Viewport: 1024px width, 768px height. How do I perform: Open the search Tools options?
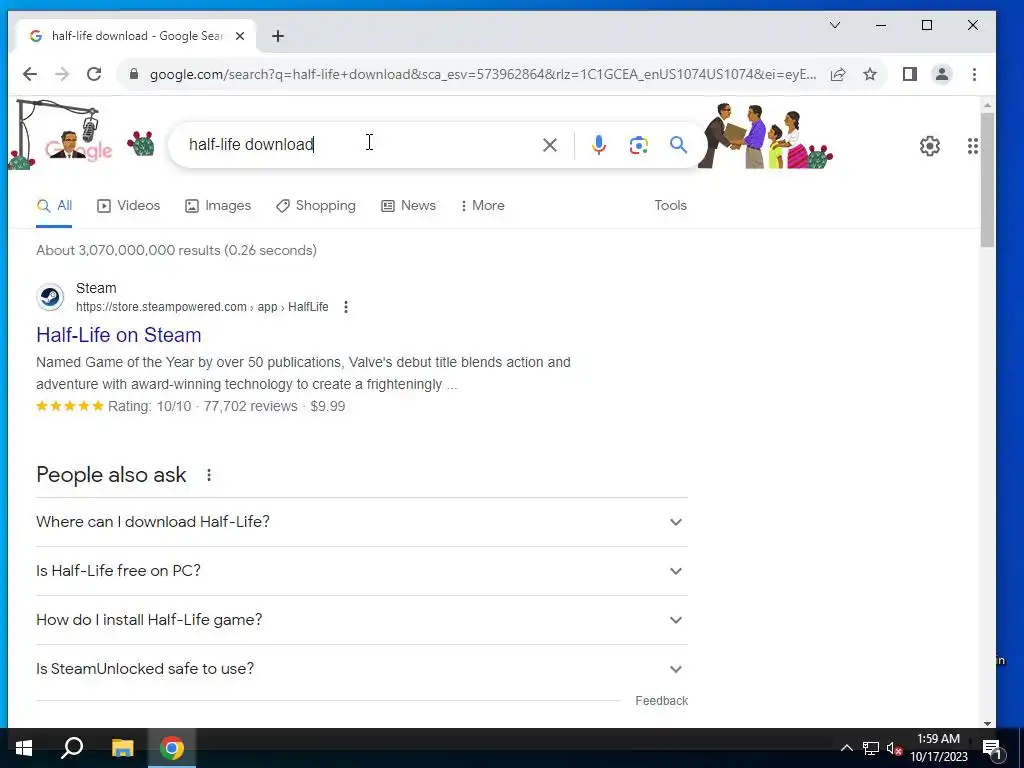[x=671, y=206]
